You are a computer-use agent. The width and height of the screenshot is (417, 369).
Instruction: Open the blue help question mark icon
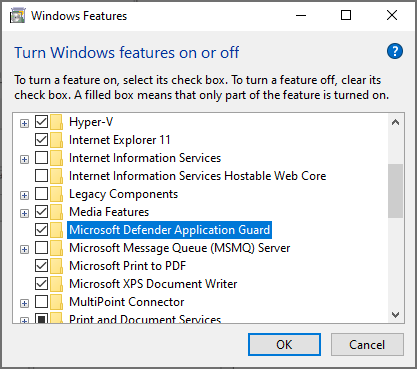pos(395,51)
